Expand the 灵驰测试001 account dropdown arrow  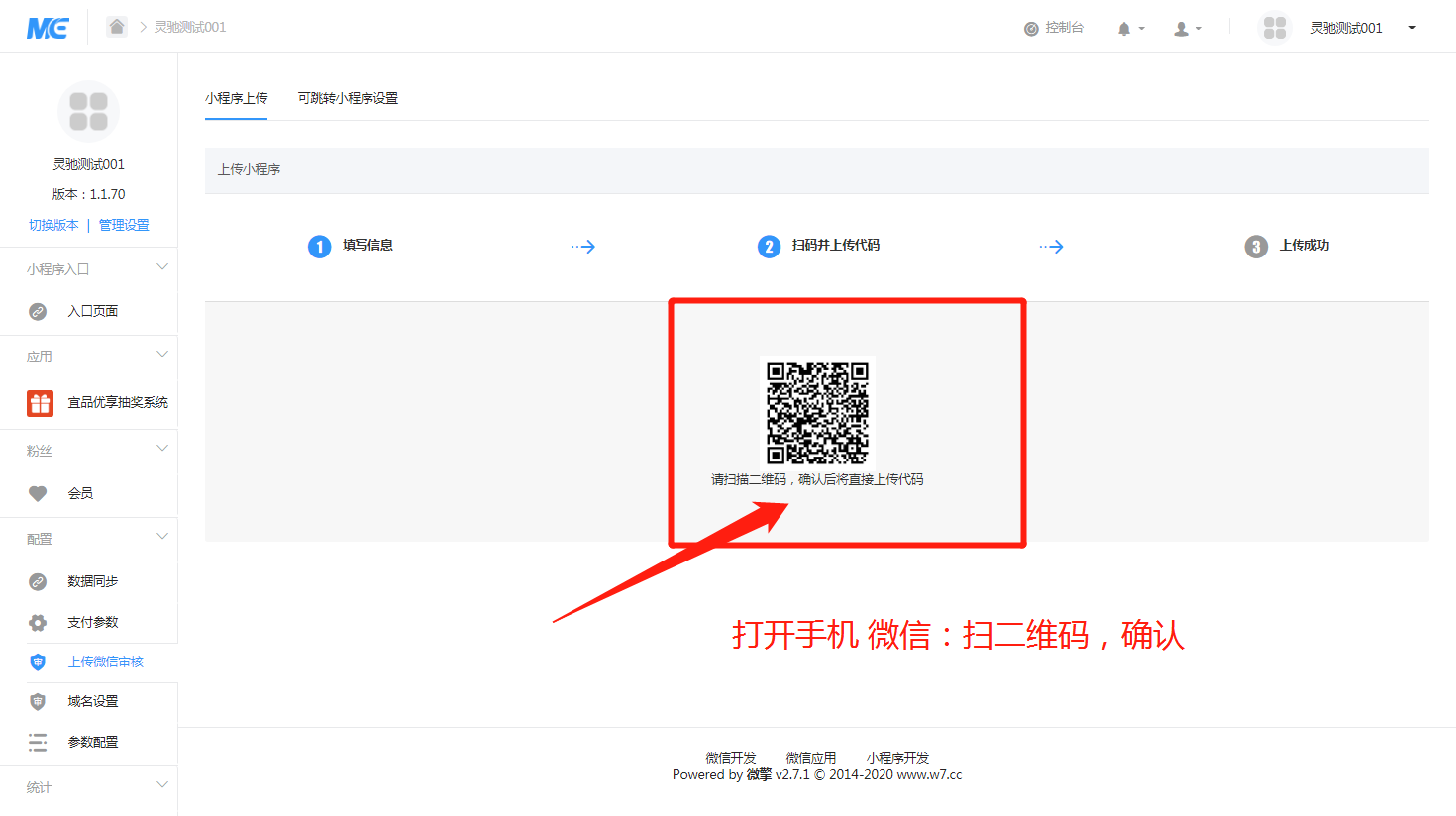(1412, 28)
